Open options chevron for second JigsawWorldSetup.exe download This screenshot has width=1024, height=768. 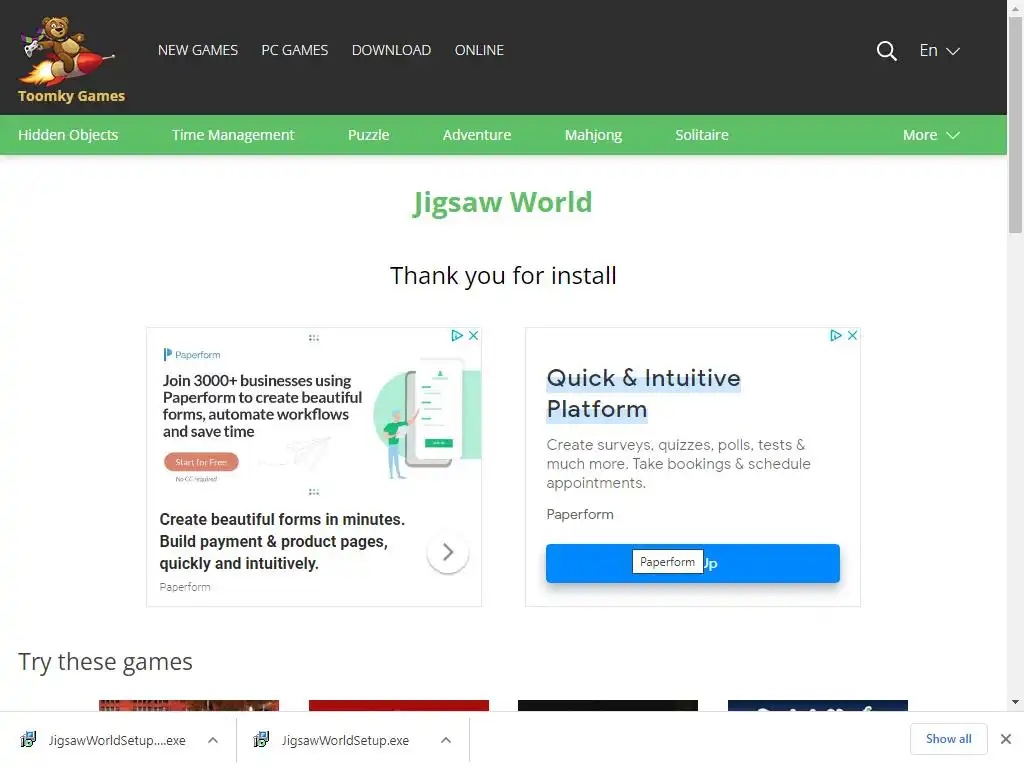[446, 740]
